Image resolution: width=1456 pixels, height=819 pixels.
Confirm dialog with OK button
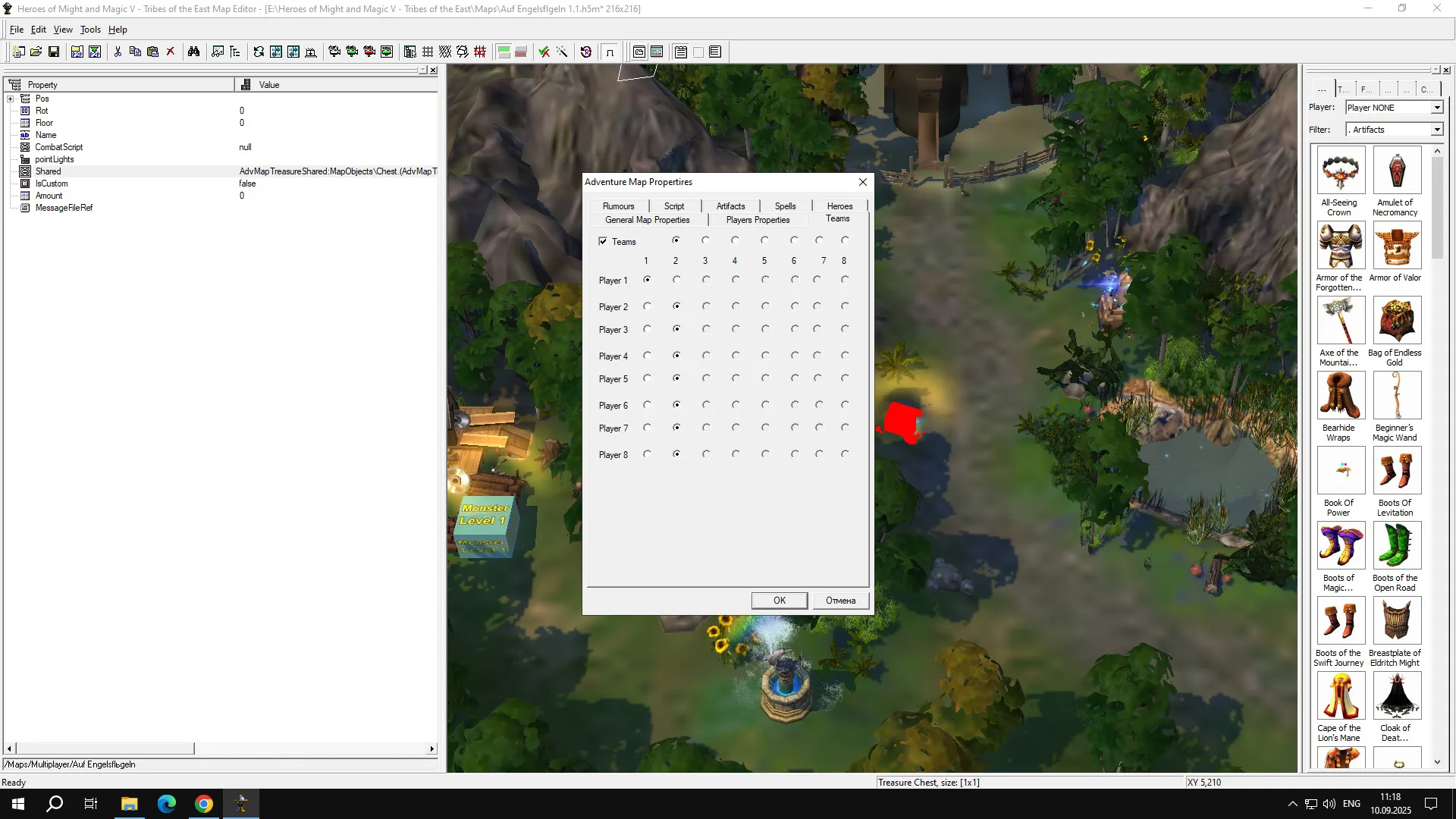[x=780, y=601]
